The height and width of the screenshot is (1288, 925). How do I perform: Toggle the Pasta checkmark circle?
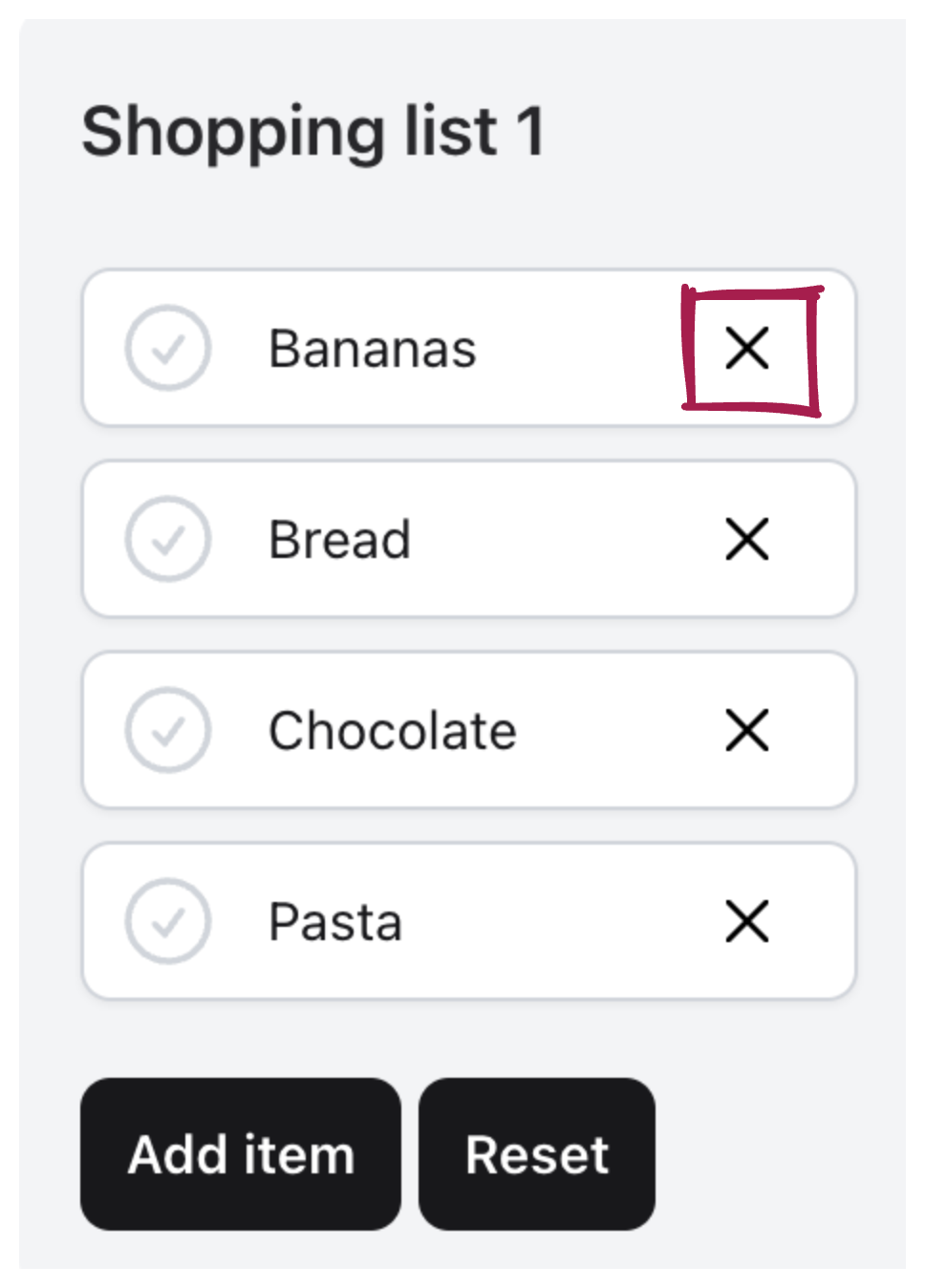168,921
